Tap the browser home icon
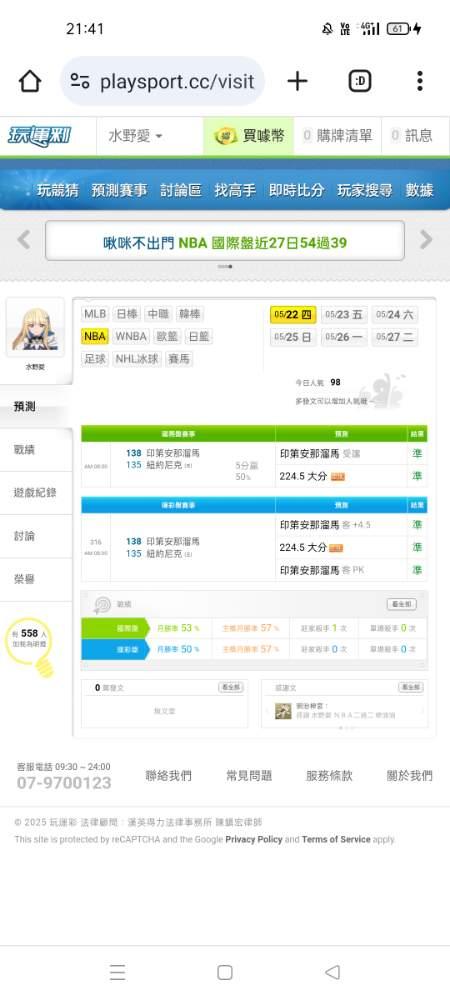This screenshot has width=450, height=1000. 29,81
